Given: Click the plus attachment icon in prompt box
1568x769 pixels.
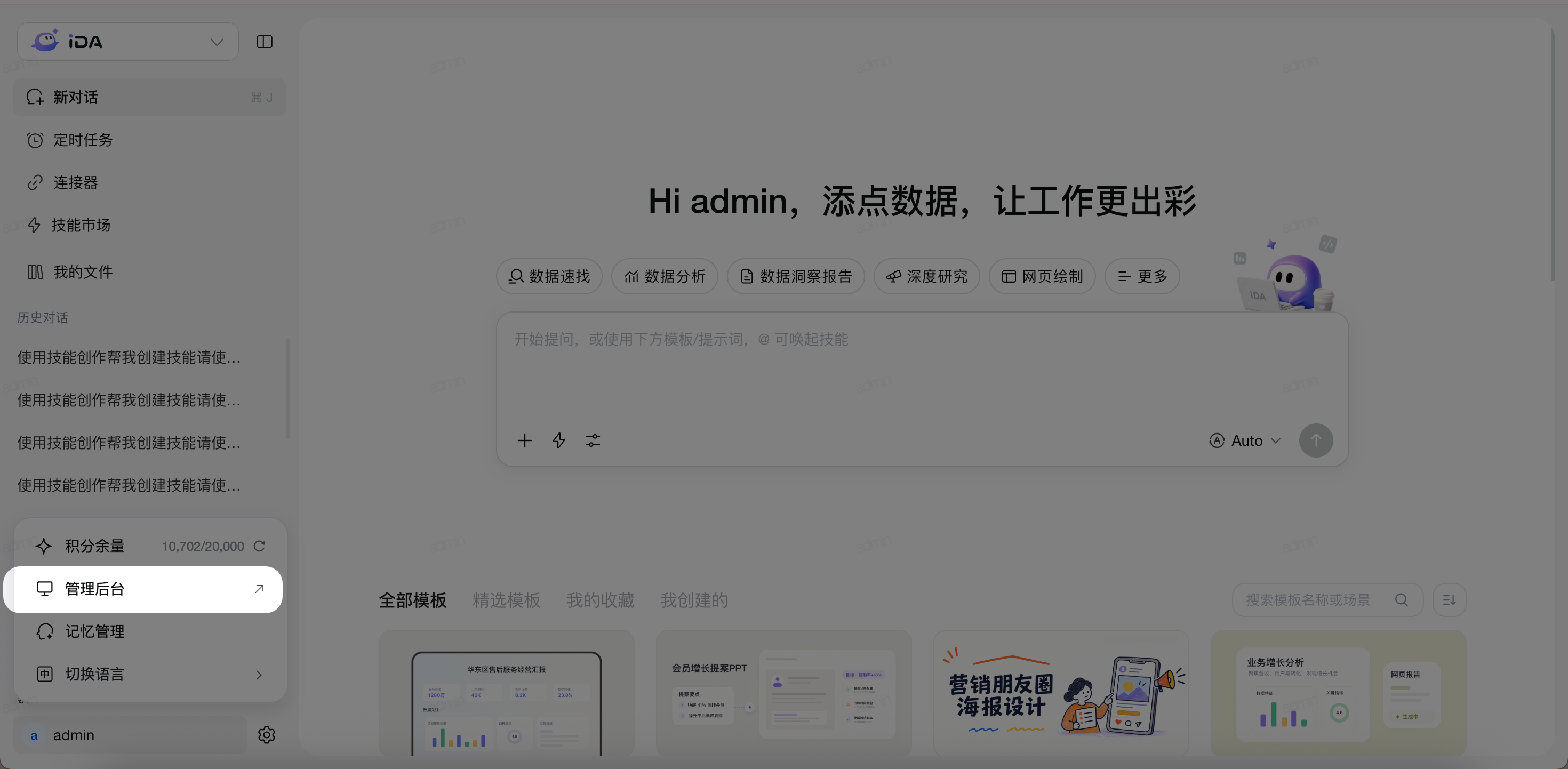Looking at the screenshot, I should tap(525, 441).
